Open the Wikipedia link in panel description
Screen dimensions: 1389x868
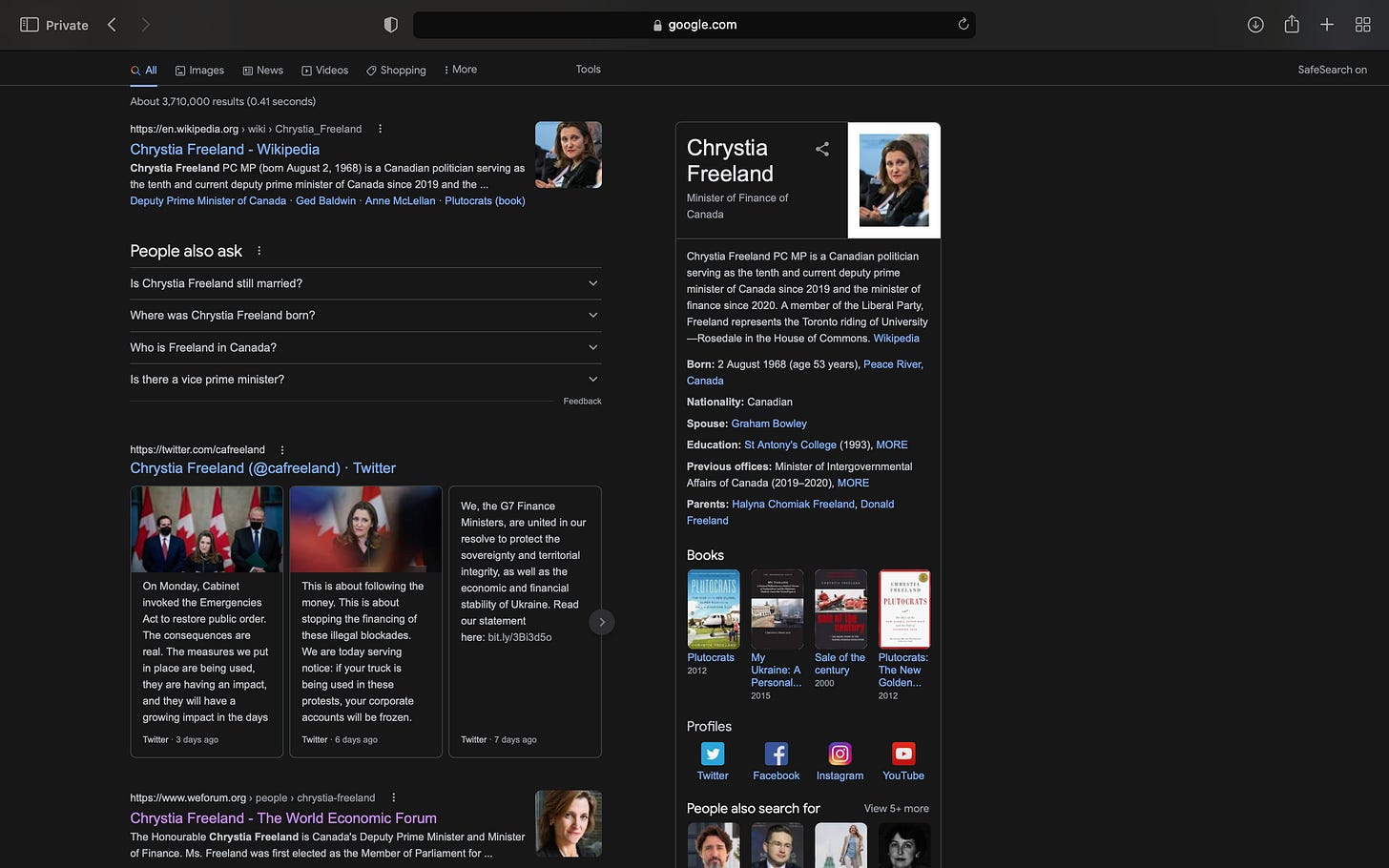coord(897,339)
